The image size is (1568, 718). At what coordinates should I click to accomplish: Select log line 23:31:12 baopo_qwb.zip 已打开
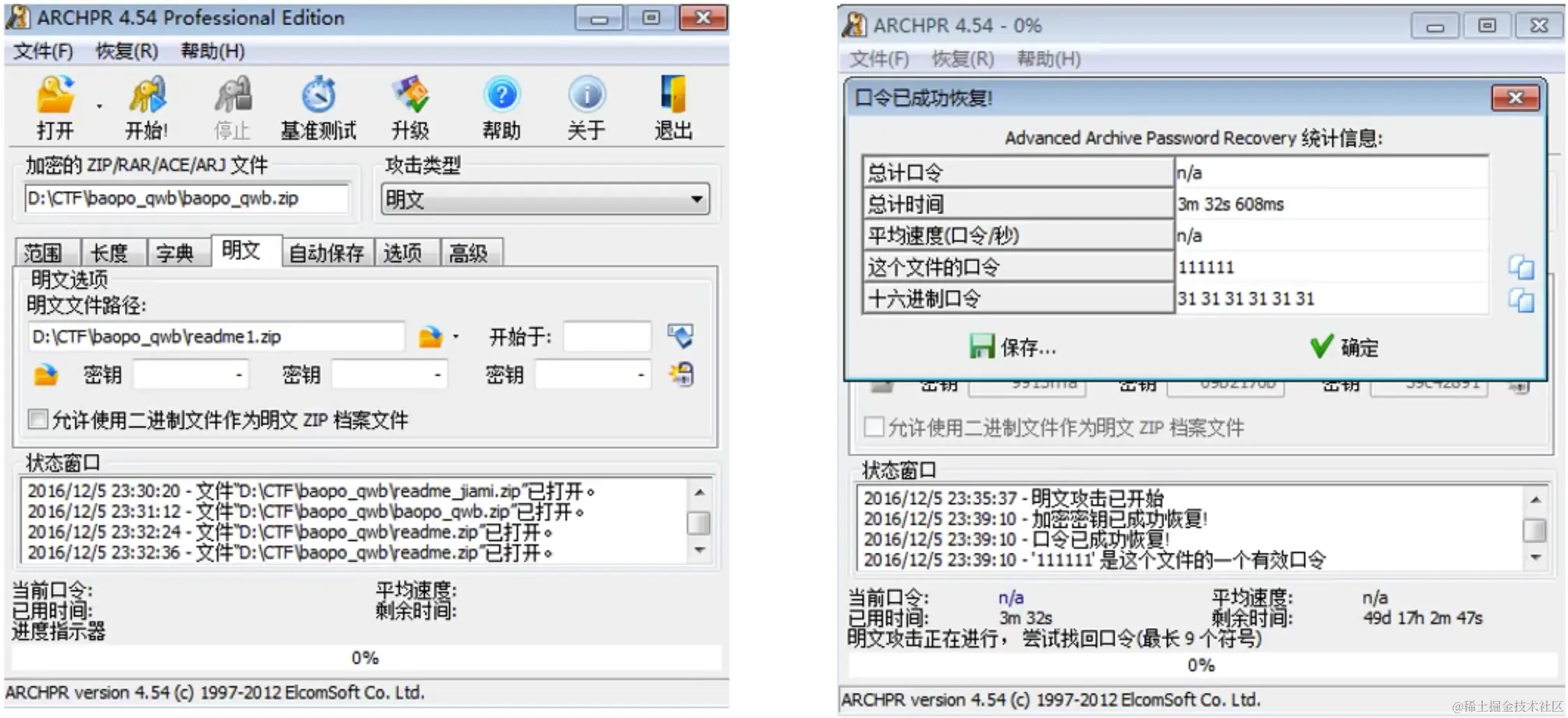click(x=306, y=511)
